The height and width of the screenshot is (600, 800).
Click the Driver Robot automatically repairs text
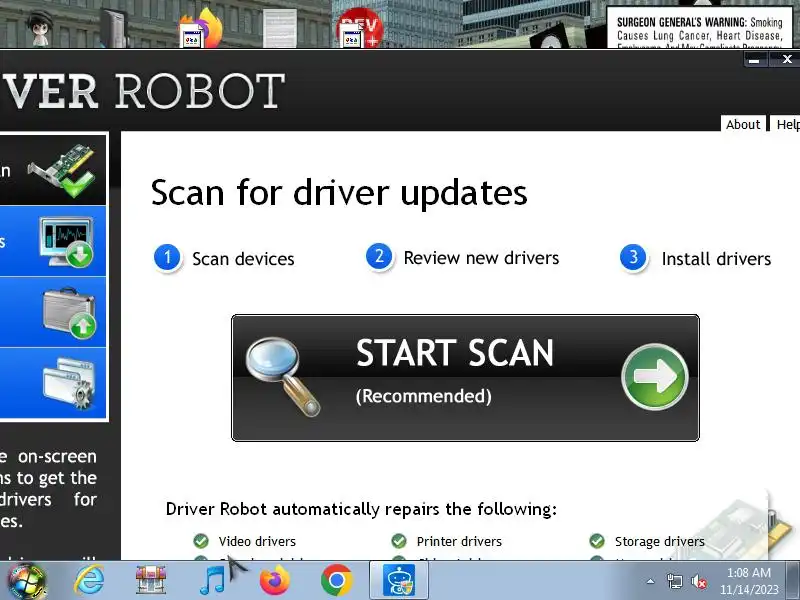click(361, 509)
